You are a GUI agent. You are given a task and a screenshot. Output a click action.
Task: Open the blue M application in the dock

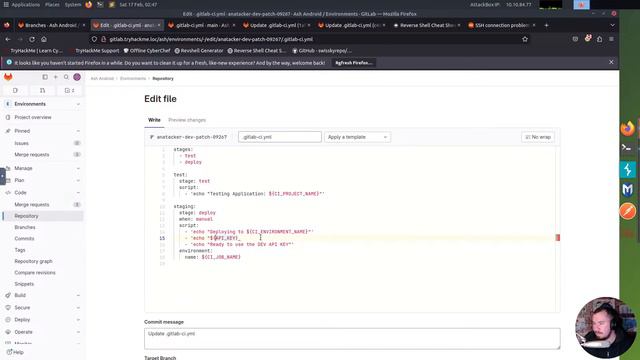click(x=628, y=190)
